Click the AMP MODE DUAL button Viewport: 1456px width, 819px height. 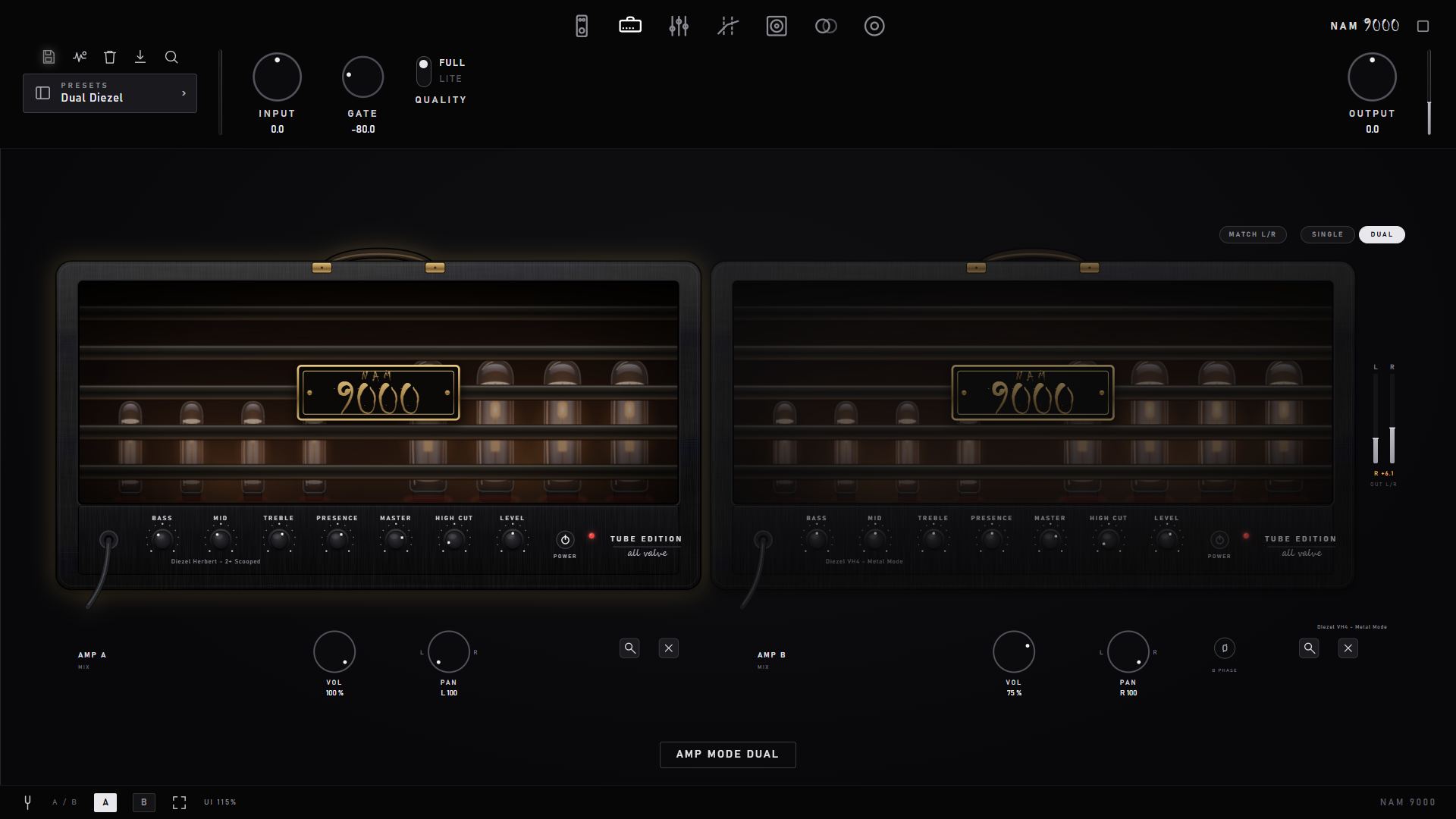(x=728, y=755)
